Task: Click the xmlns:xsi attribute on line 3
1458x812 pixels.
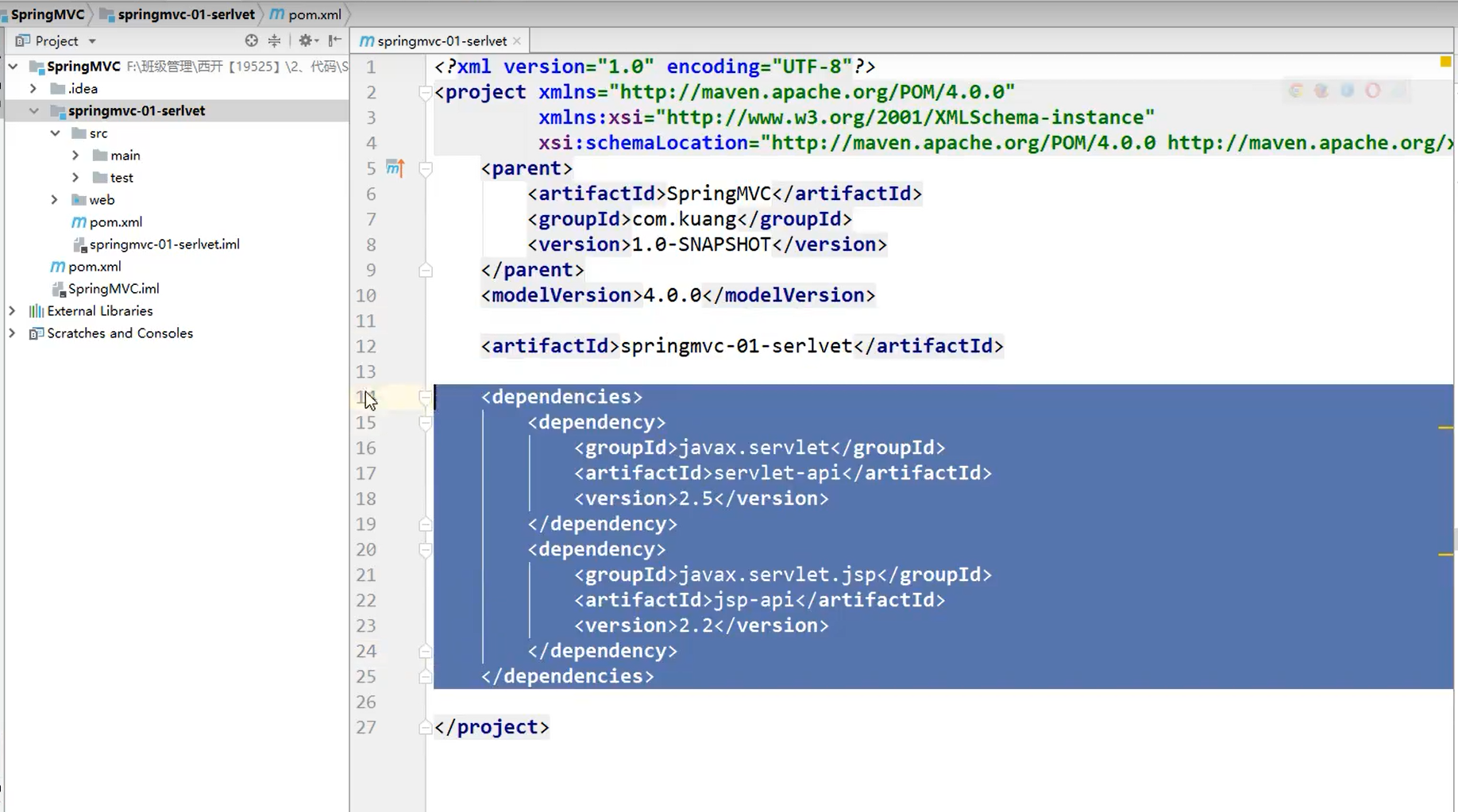Action: pyautogui.click(x=847, y=117)
